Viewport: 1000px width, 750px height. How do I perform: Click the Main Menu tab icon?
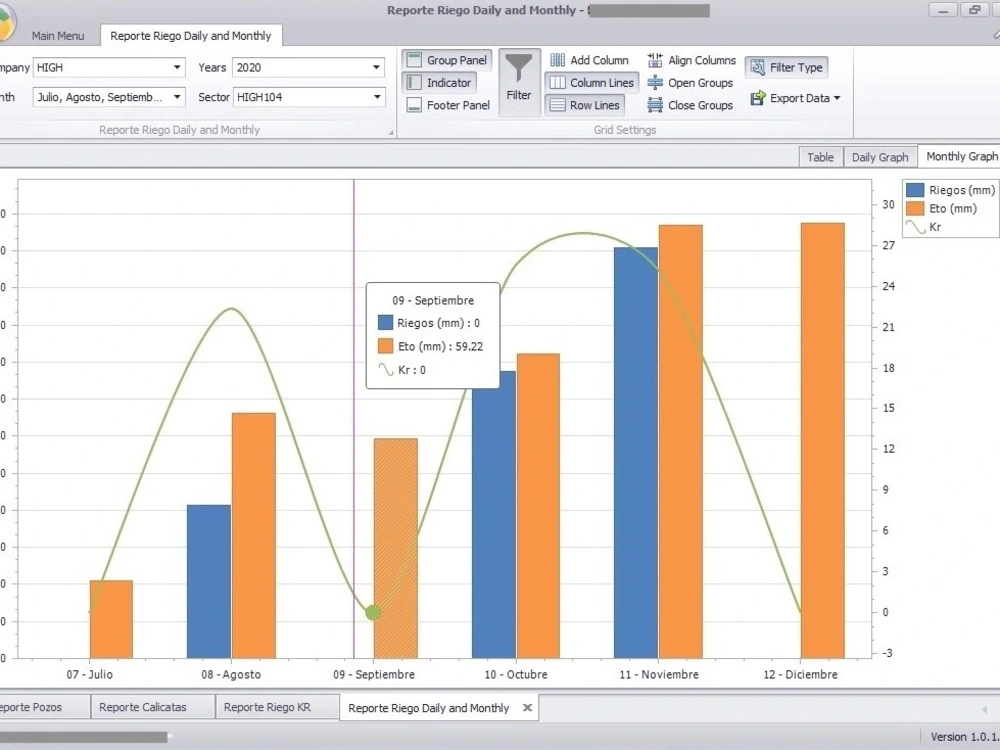[x=58, y=35]
